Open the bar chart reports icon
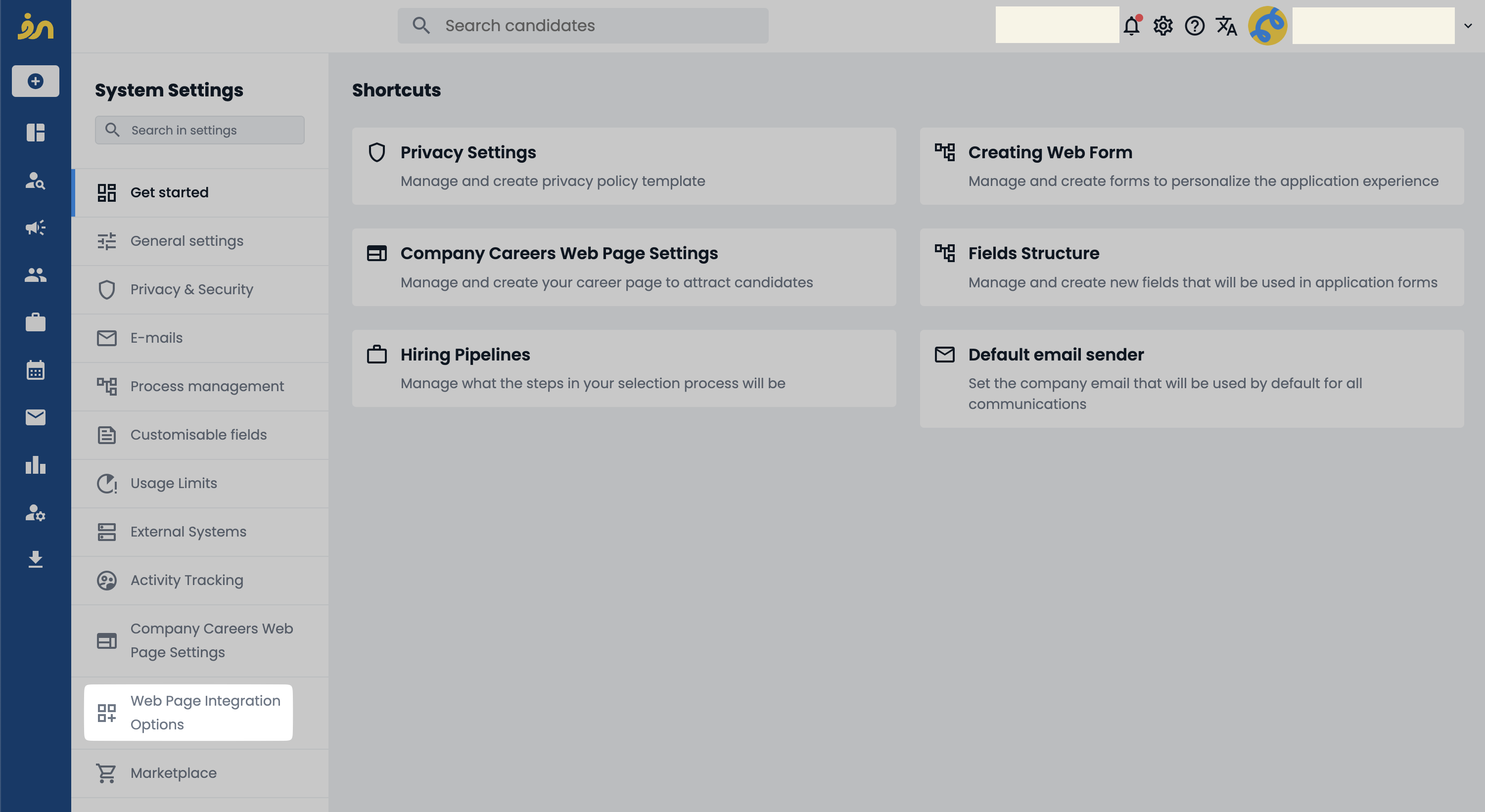1485x812 pixels. click(35, 465)
